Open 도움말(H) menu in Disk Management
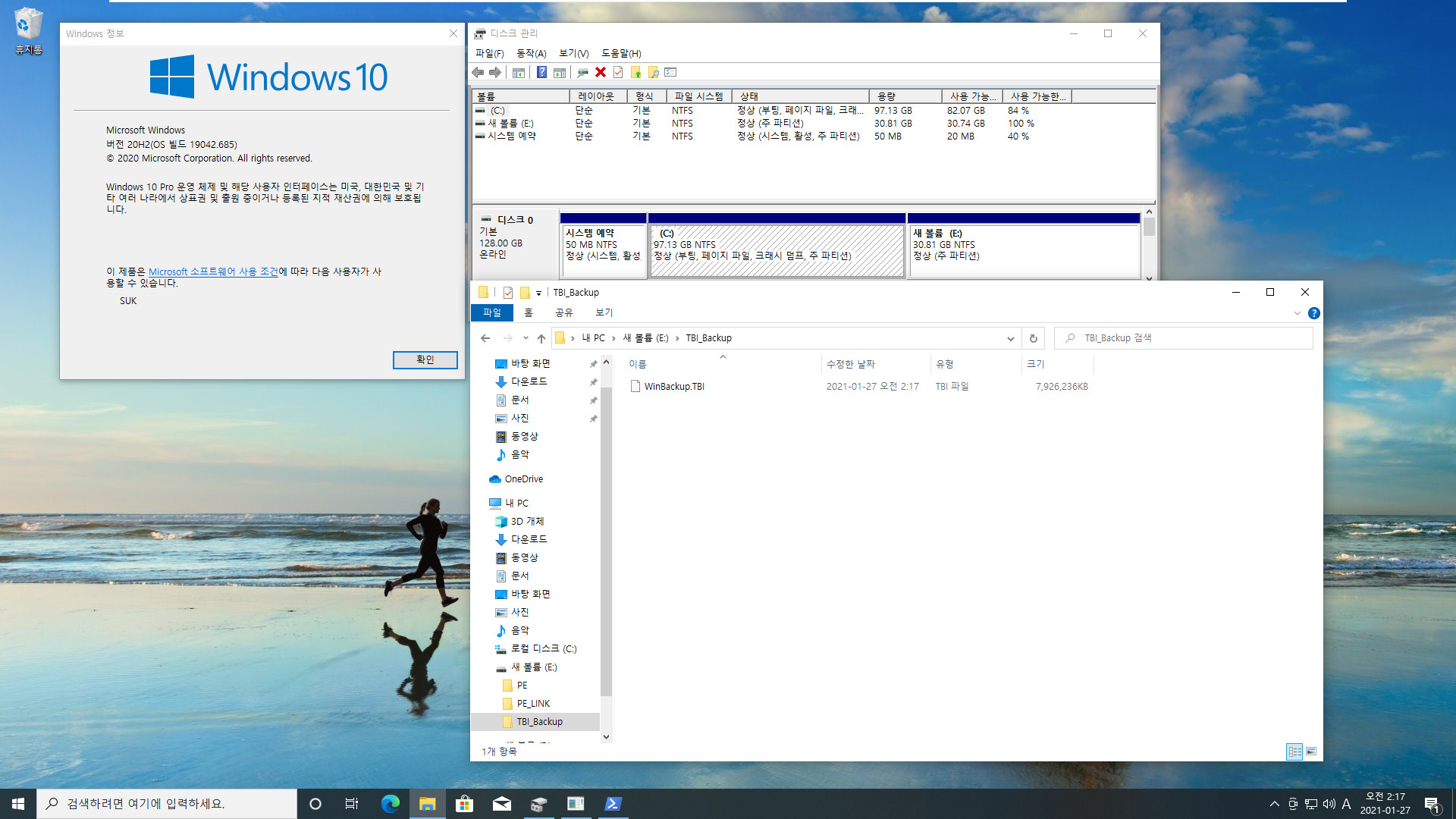The width and height of the screenshot is (1456, 819). coord(621,53)
